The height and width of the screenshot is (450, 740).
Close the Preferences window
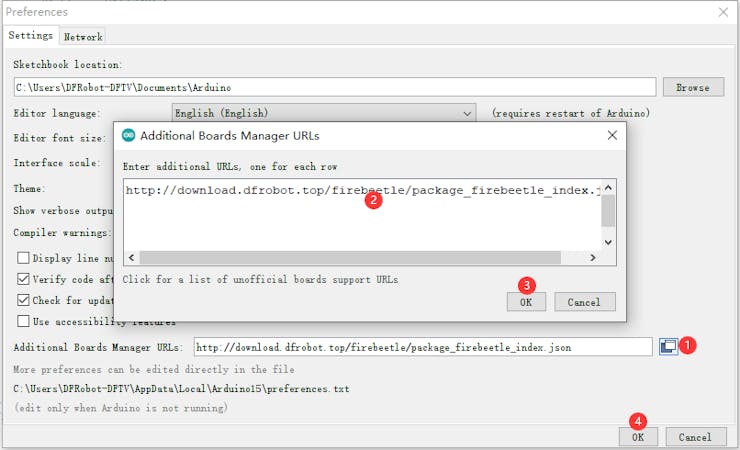(723, 12)
